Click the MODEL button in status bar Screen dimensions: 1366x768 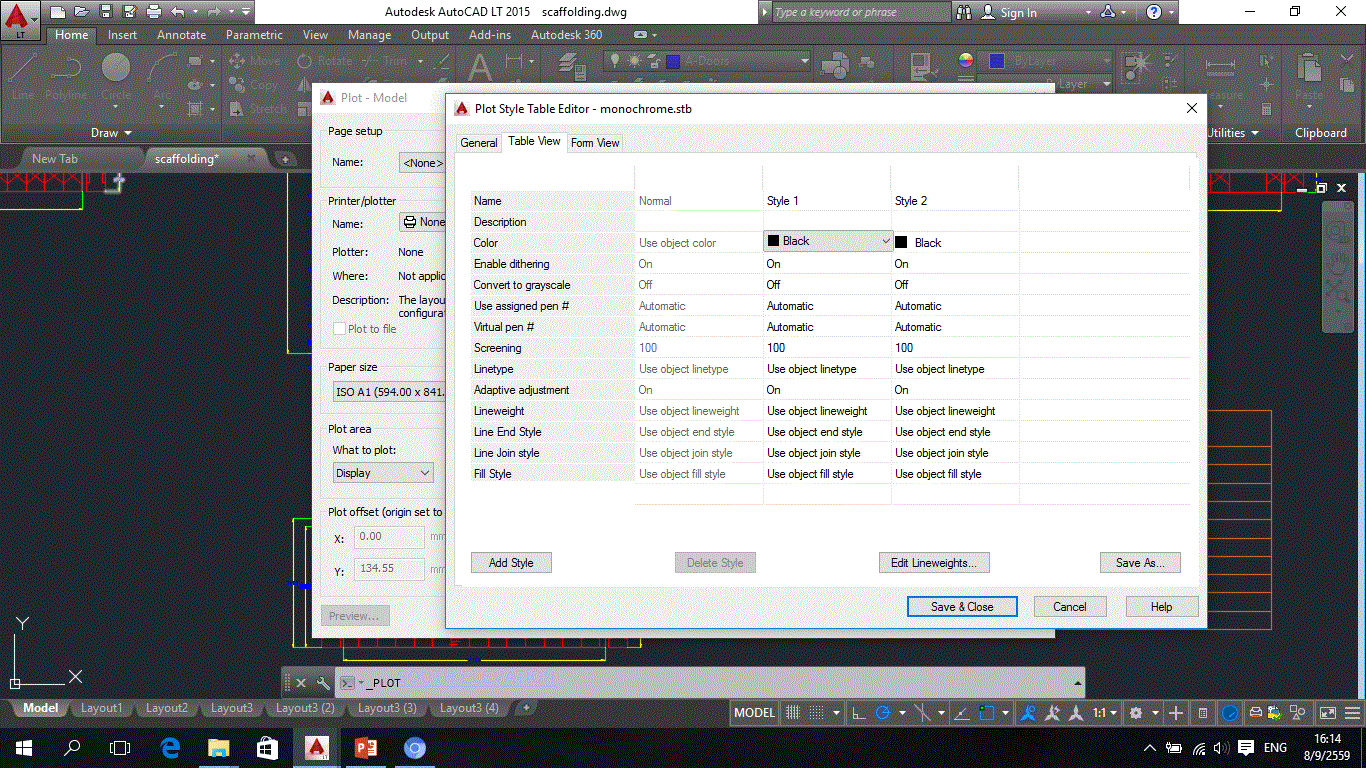[x=754, y=713]
